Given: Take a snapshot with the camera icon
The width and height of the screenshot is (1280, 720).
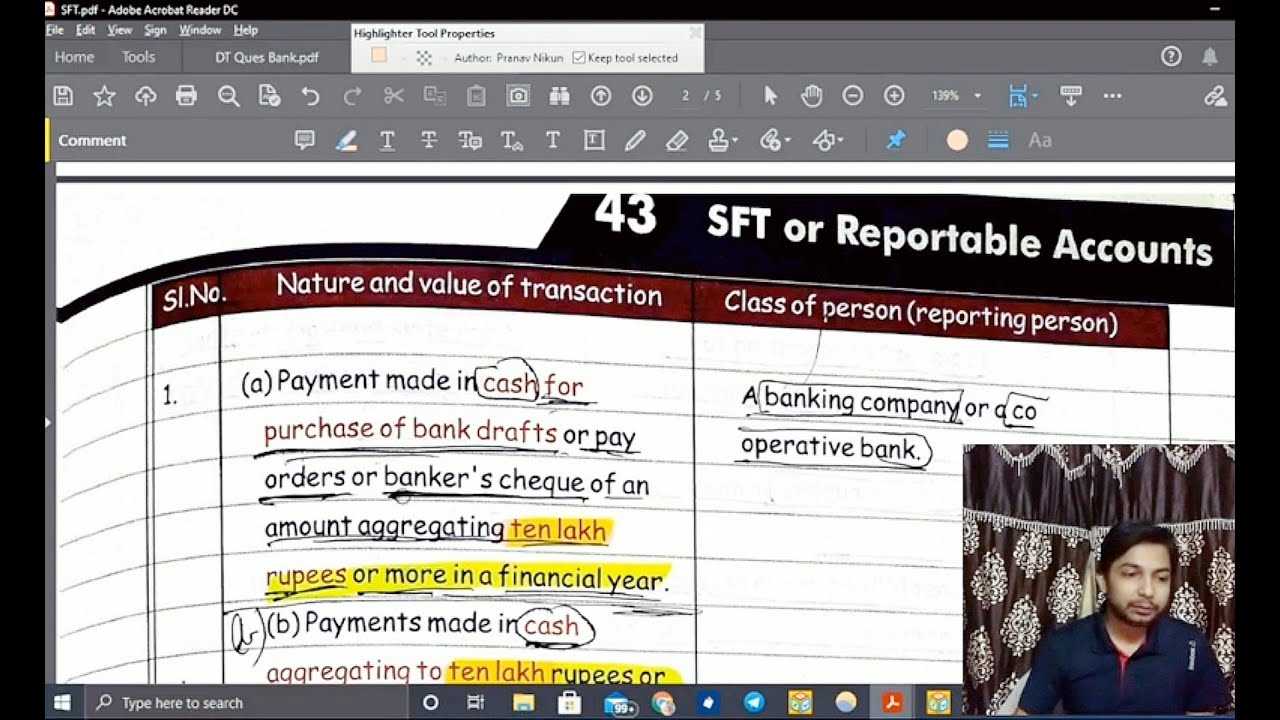Looking at the screenshot, I should pyautogui.click(x=518, y=96).
